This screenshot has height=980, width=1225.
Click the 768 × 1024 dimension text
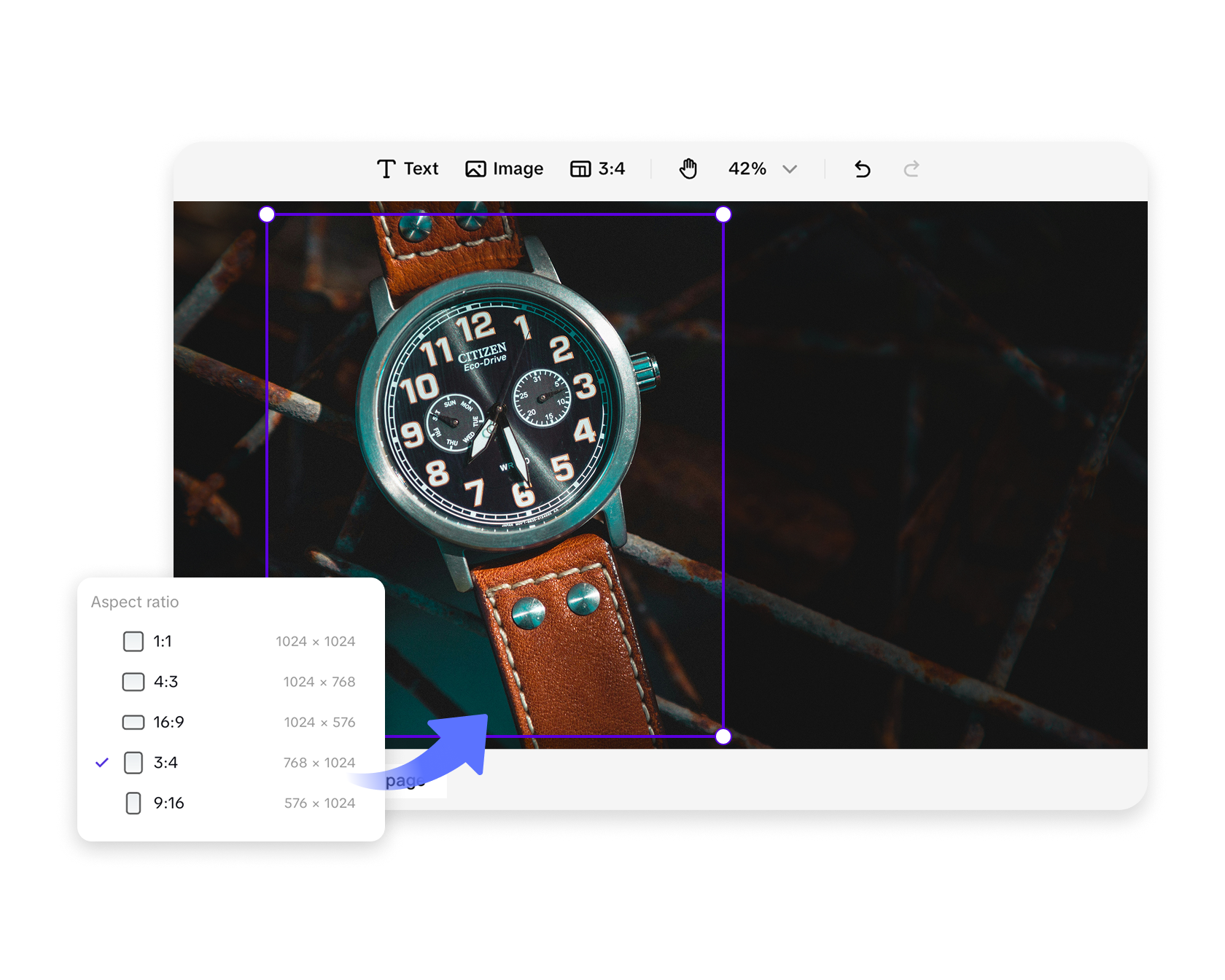[319, 763]
